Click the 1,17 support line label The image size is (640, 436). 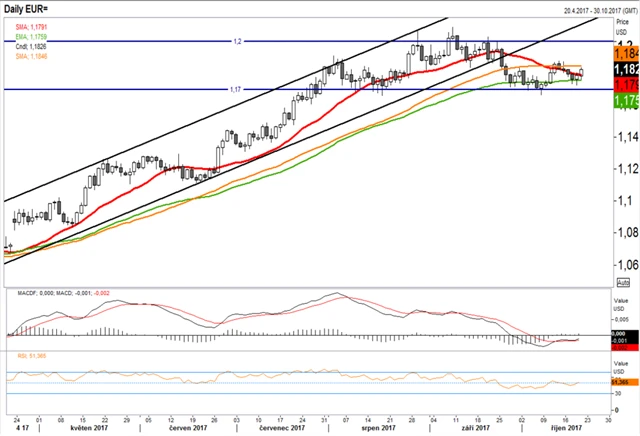(235, 89)
